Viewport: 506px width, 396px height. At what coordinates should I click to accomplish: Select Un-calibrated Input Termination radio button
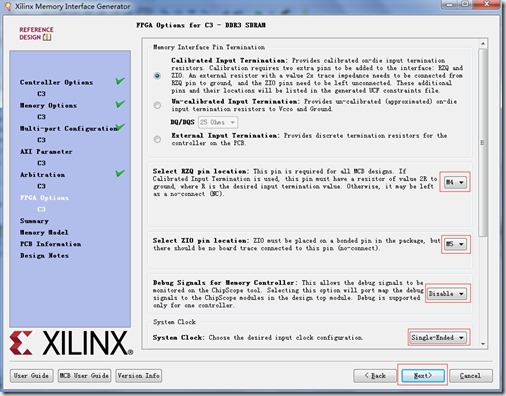pos(157,105)
